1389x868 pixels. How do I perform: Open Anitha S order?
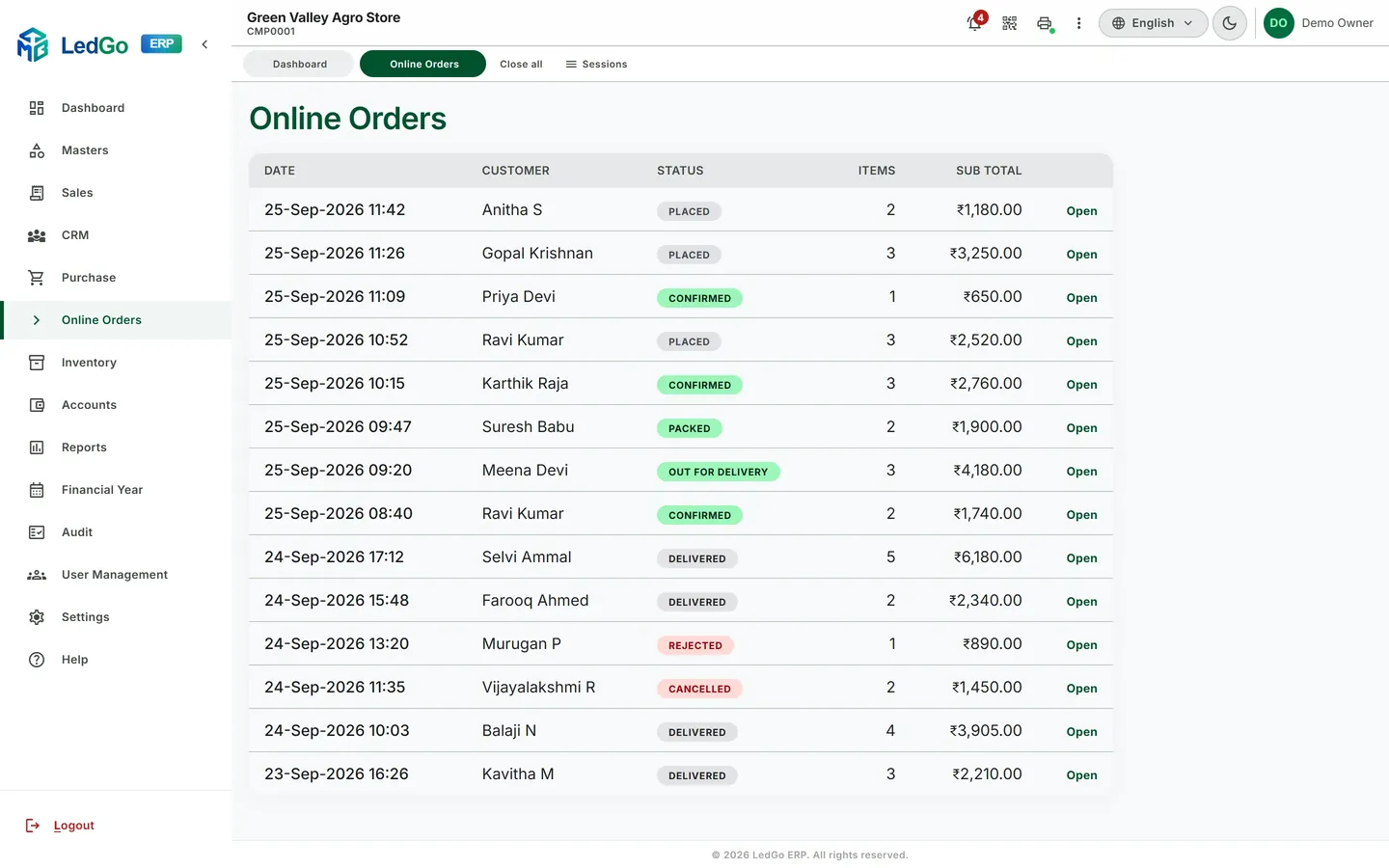1081,211
